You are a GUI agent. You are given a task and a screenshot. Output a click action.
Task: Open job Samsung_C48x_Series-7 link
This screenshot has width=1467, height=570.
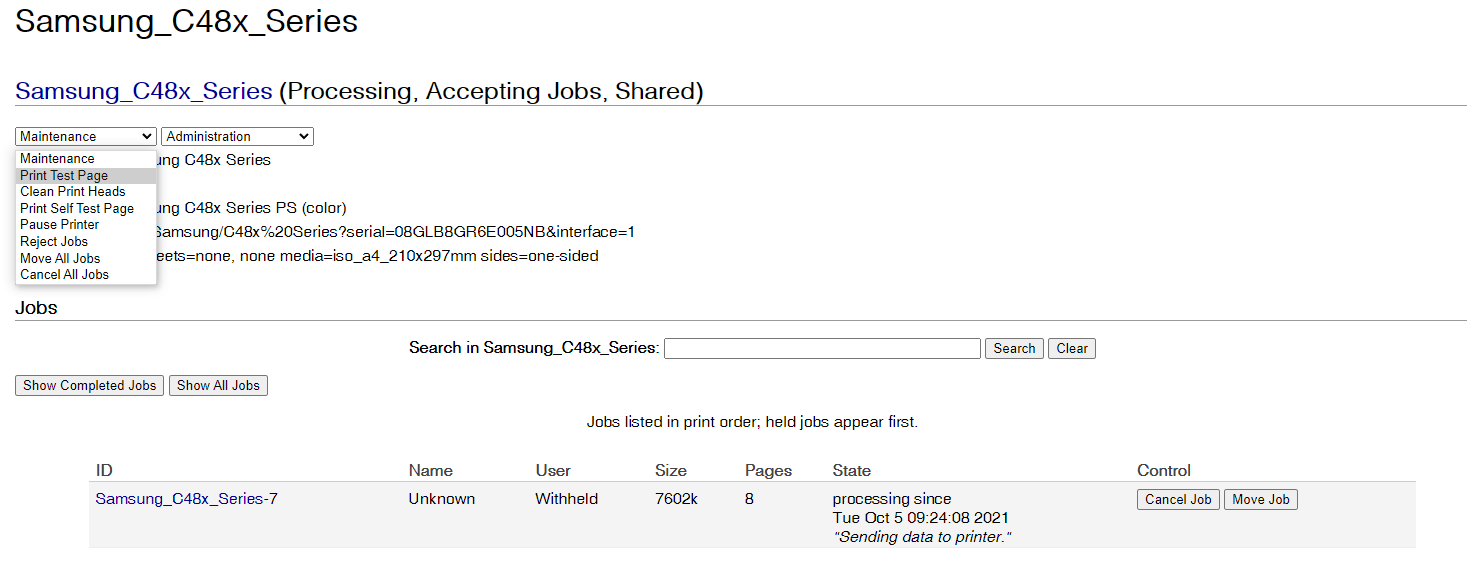click(186, 498)
